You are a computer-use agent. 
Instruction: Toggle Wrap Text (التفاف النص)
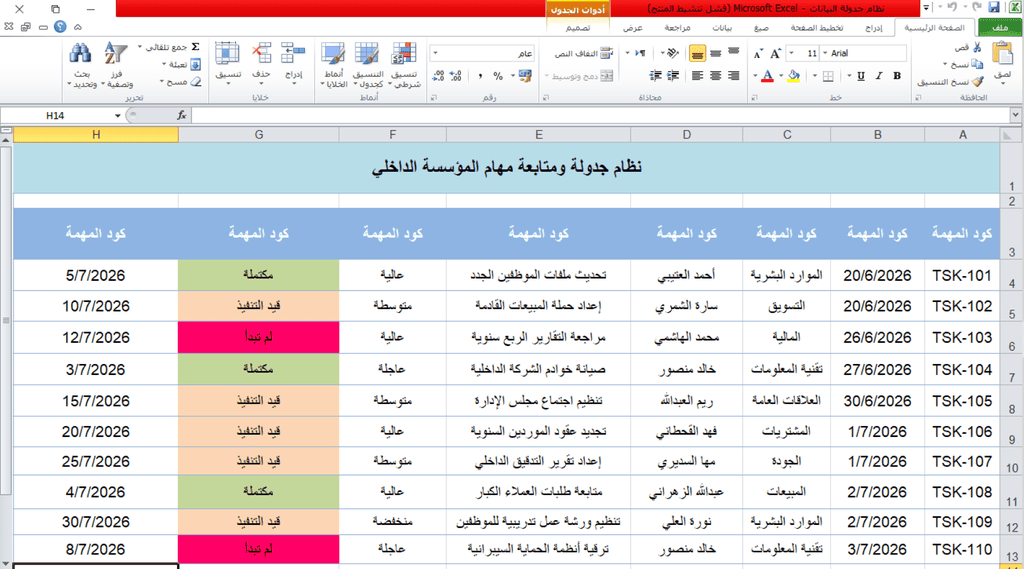(x=583, y=54)
